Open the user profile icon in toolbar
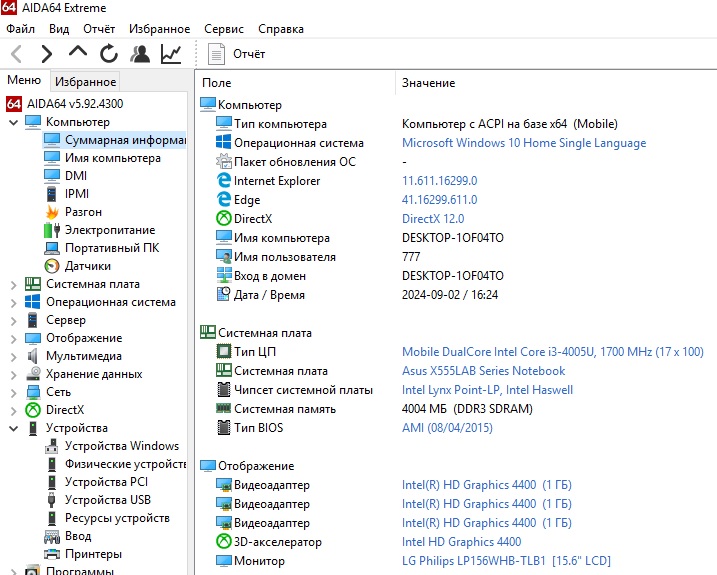Screen dimensions: 717x575 tap(141, 54)
